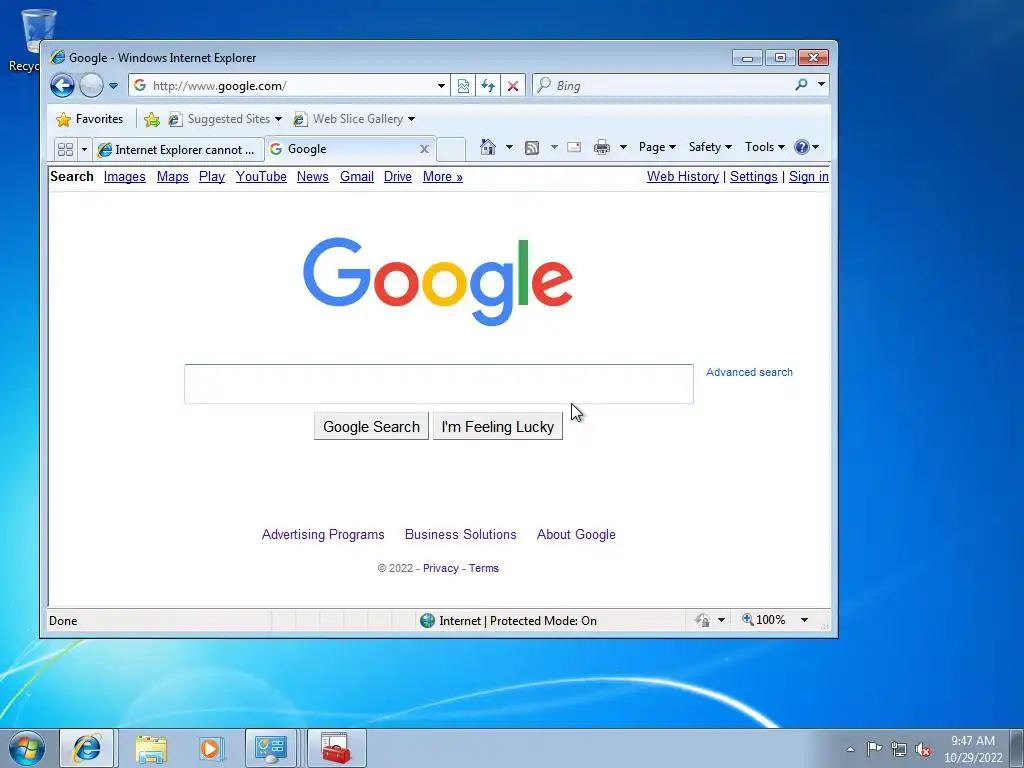The height and width of the screenshot is (768, 1024).
Task: Open the Images link
Action: (x=125, y=177)
